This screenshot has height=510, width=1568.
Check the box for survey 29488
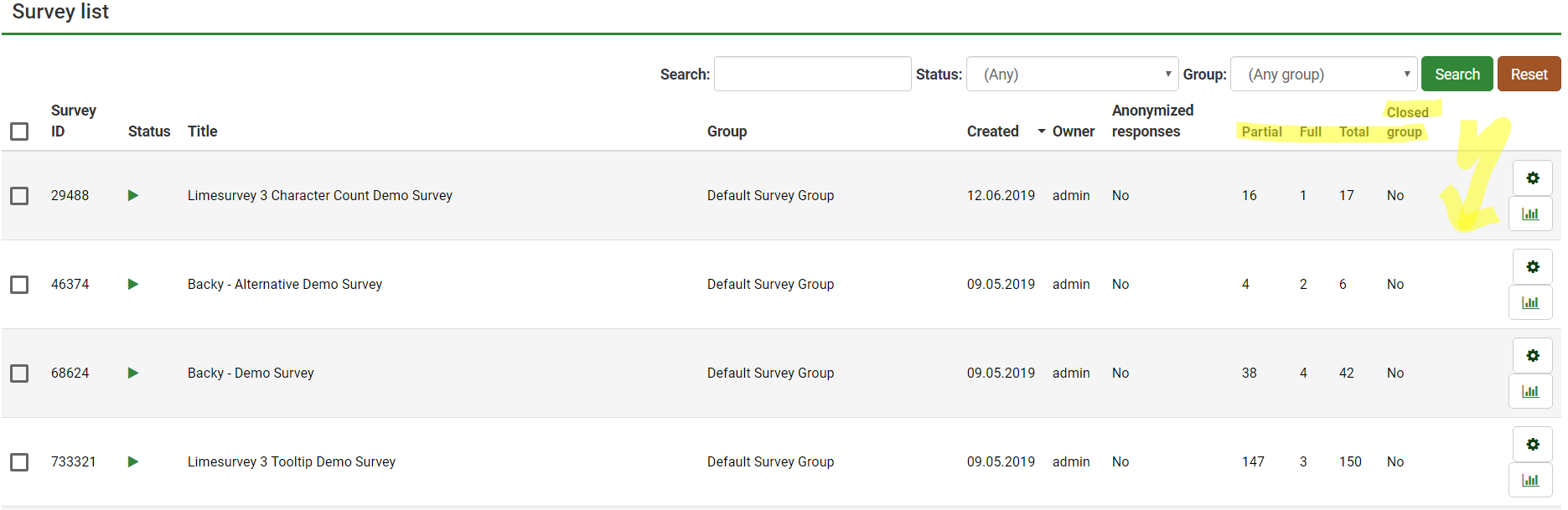[19, 196]
